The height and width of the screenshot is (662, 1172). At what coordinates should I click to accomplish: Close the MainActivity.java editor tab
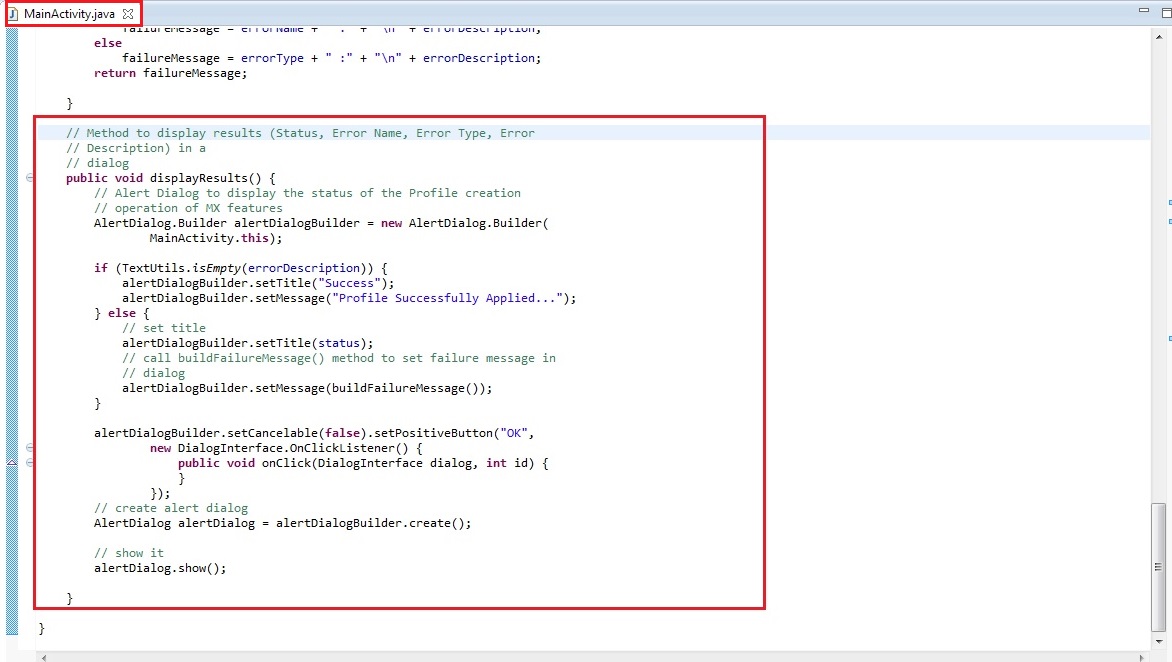[128, 14]
